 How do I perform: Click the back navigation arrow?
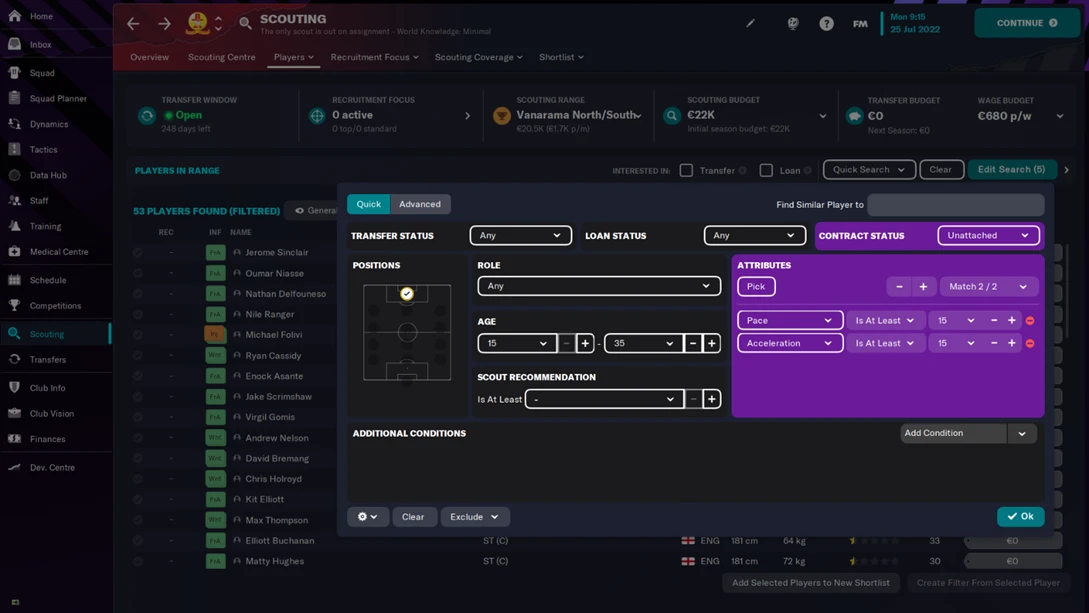[133, 23]
